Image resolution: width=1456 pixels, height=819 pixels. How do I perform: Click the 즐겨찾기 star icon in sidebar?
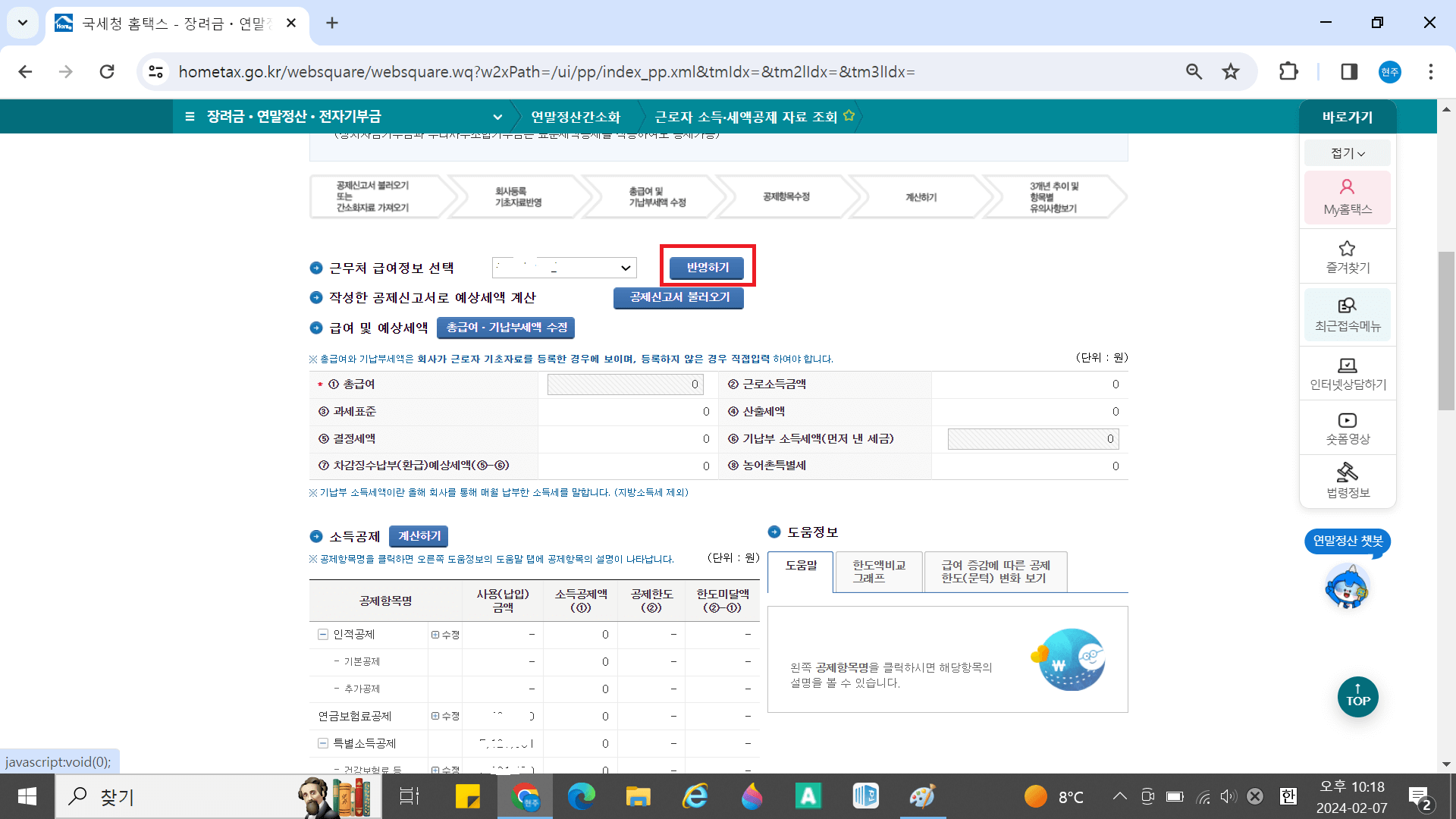pos(1348,249)
